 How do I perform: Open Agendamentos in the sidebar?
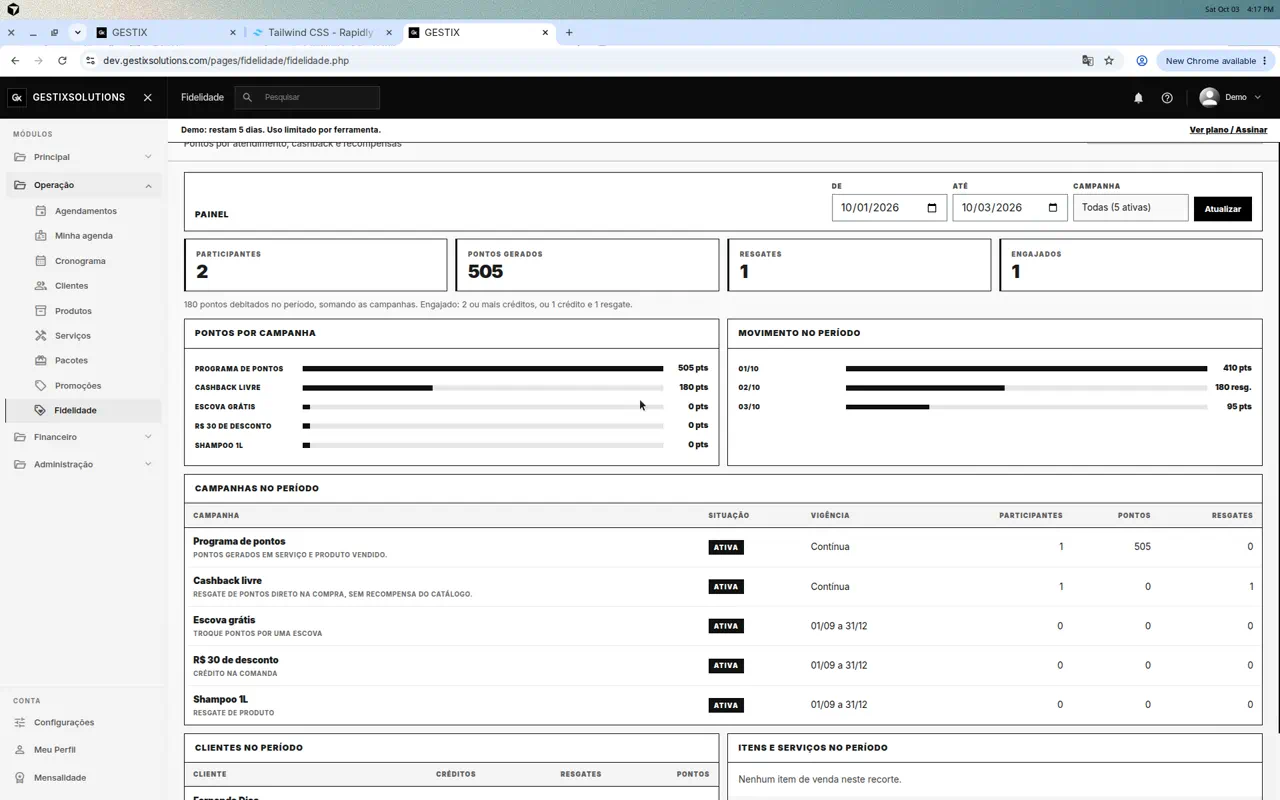pos(84,211)
